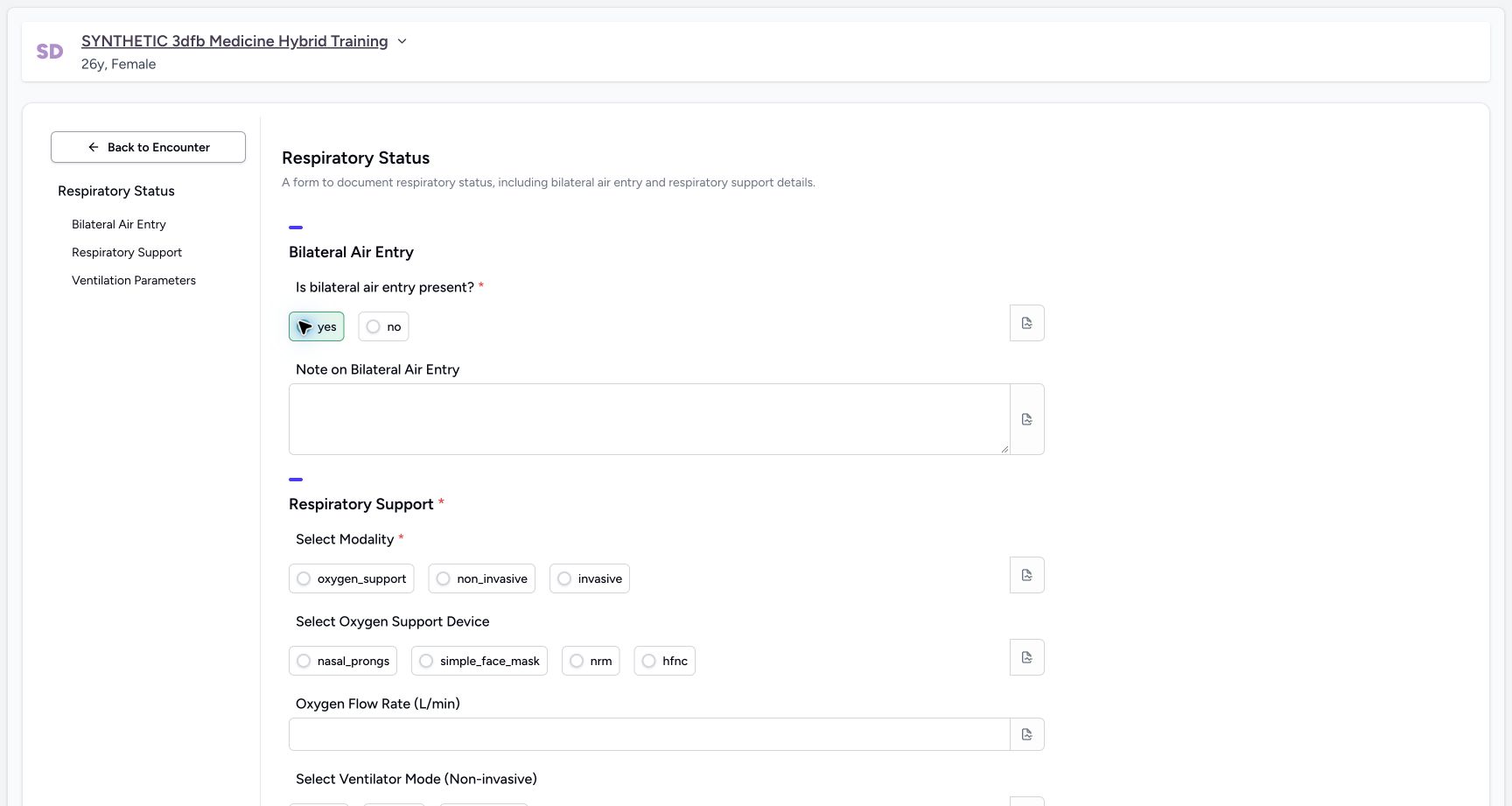Choose invasive modality
The width and height of the screenshot is (1512, 806).
[590, 578]
